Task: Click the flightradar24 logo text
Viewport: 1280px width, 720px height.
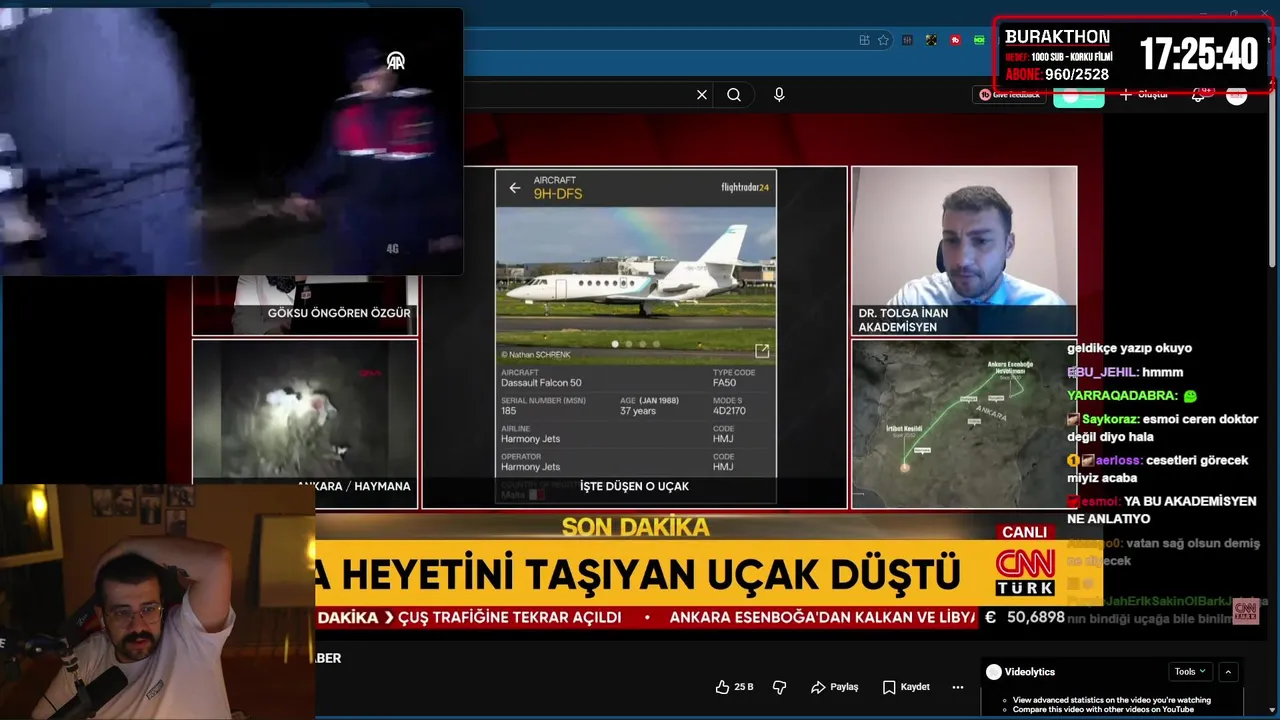Action: [x=745, y=187]
